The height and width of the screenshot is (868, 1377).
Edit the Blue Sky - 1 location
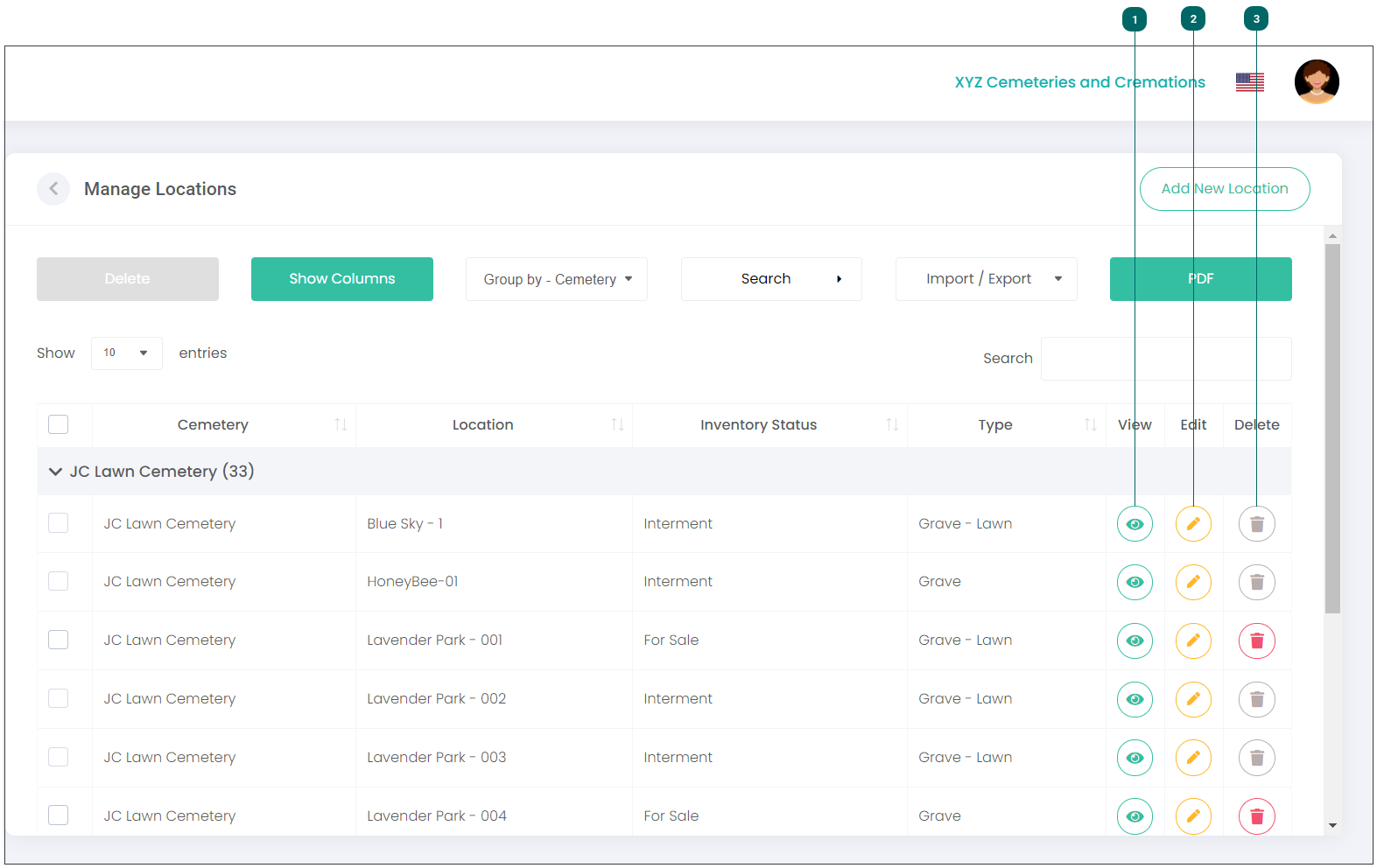click(x=1193, y=524)
